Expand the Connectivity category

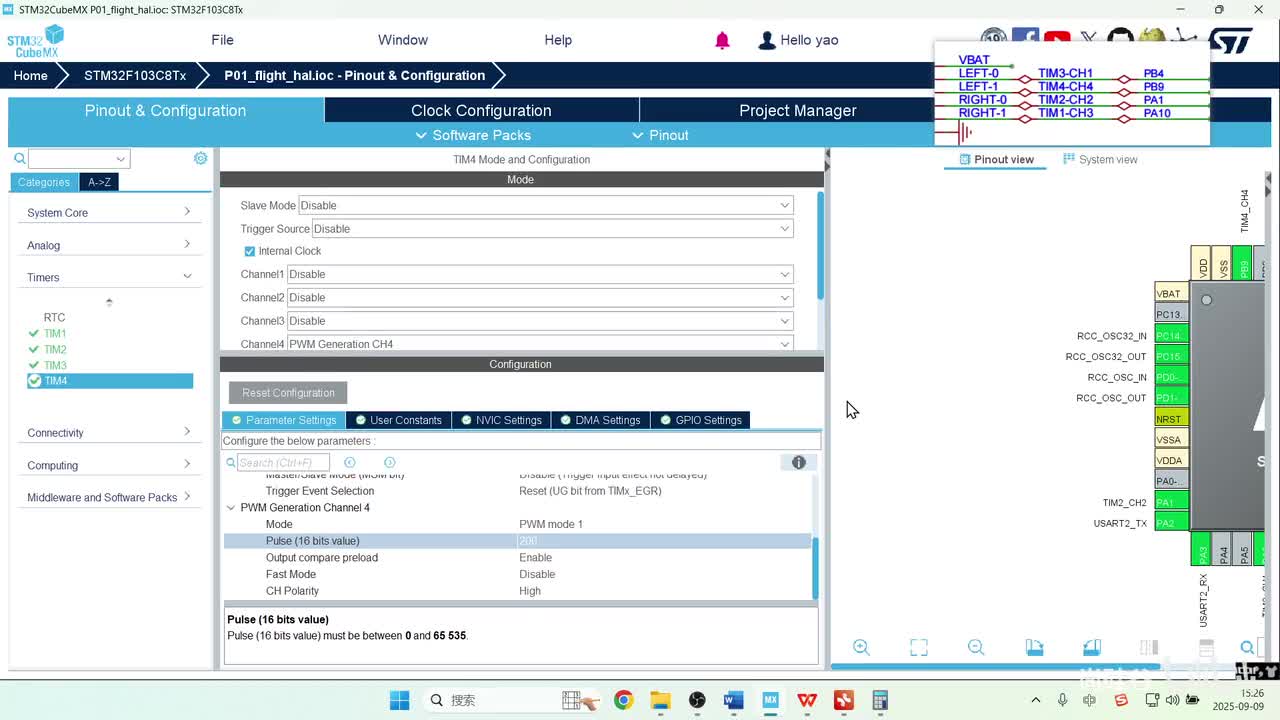pyautogui.click(x=109, y=433)
